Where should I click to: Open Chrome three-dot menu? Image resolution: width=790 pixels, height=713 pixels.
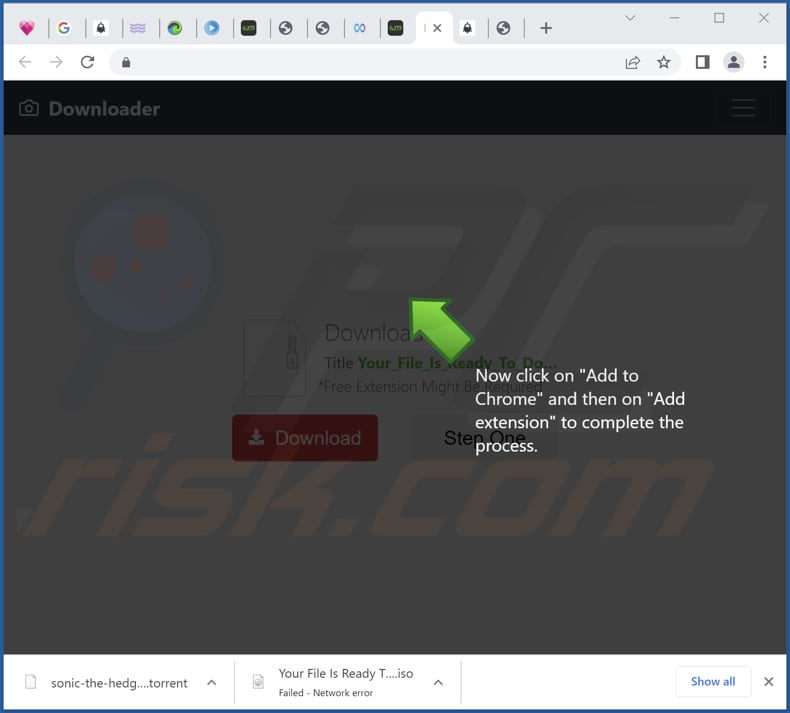(x=765, y=62)
